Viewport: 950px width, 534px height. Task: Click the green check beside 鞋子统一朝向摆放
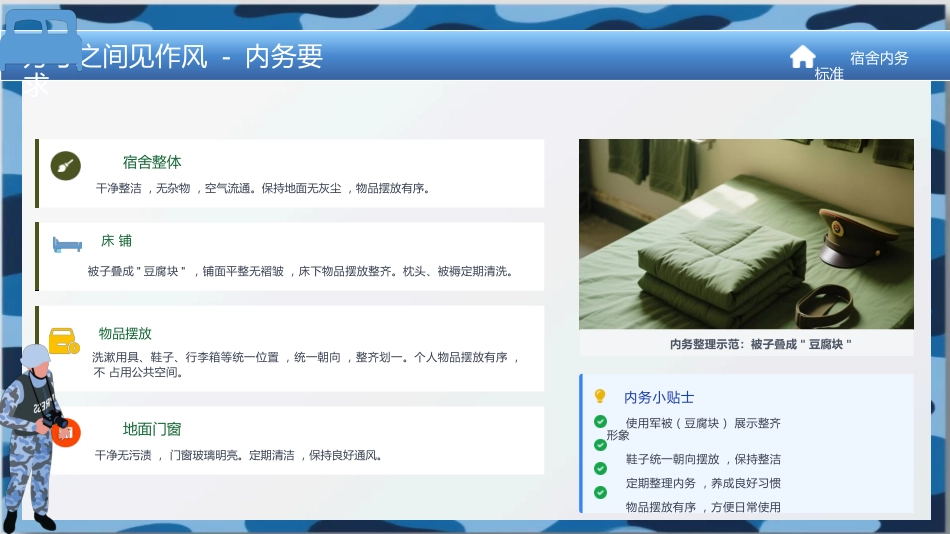point(600,445)
